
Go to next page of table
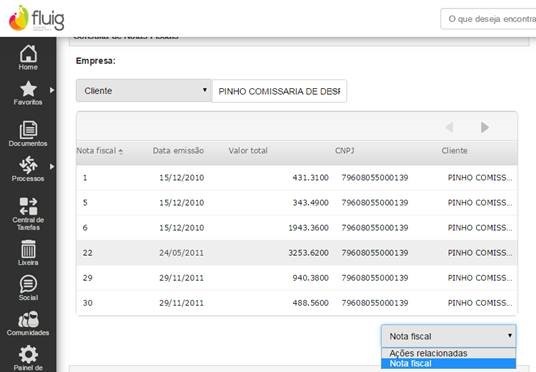point(485,127)
